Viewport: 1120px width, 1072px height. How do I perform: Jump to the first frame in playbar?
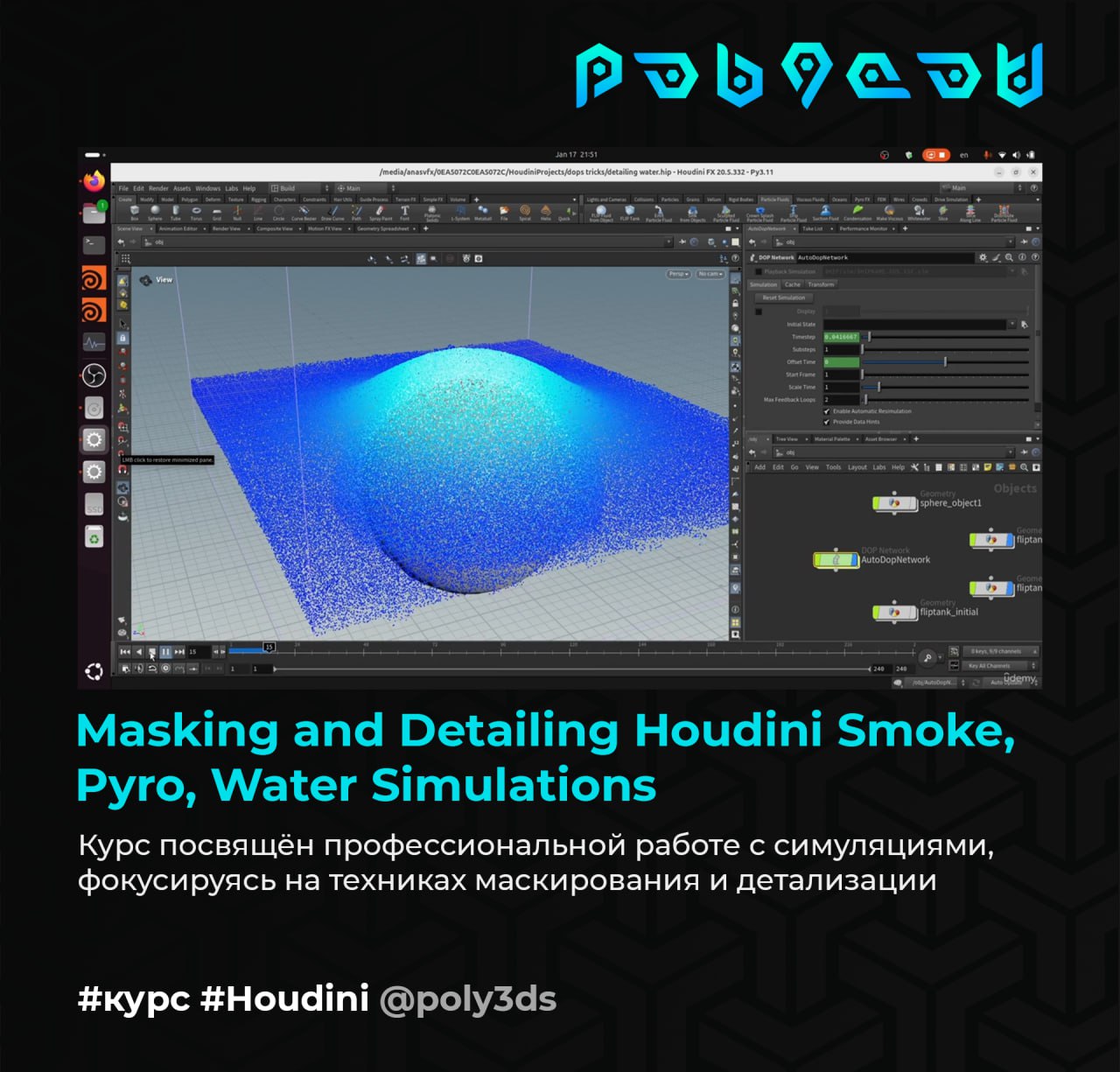tap(125, 652)
